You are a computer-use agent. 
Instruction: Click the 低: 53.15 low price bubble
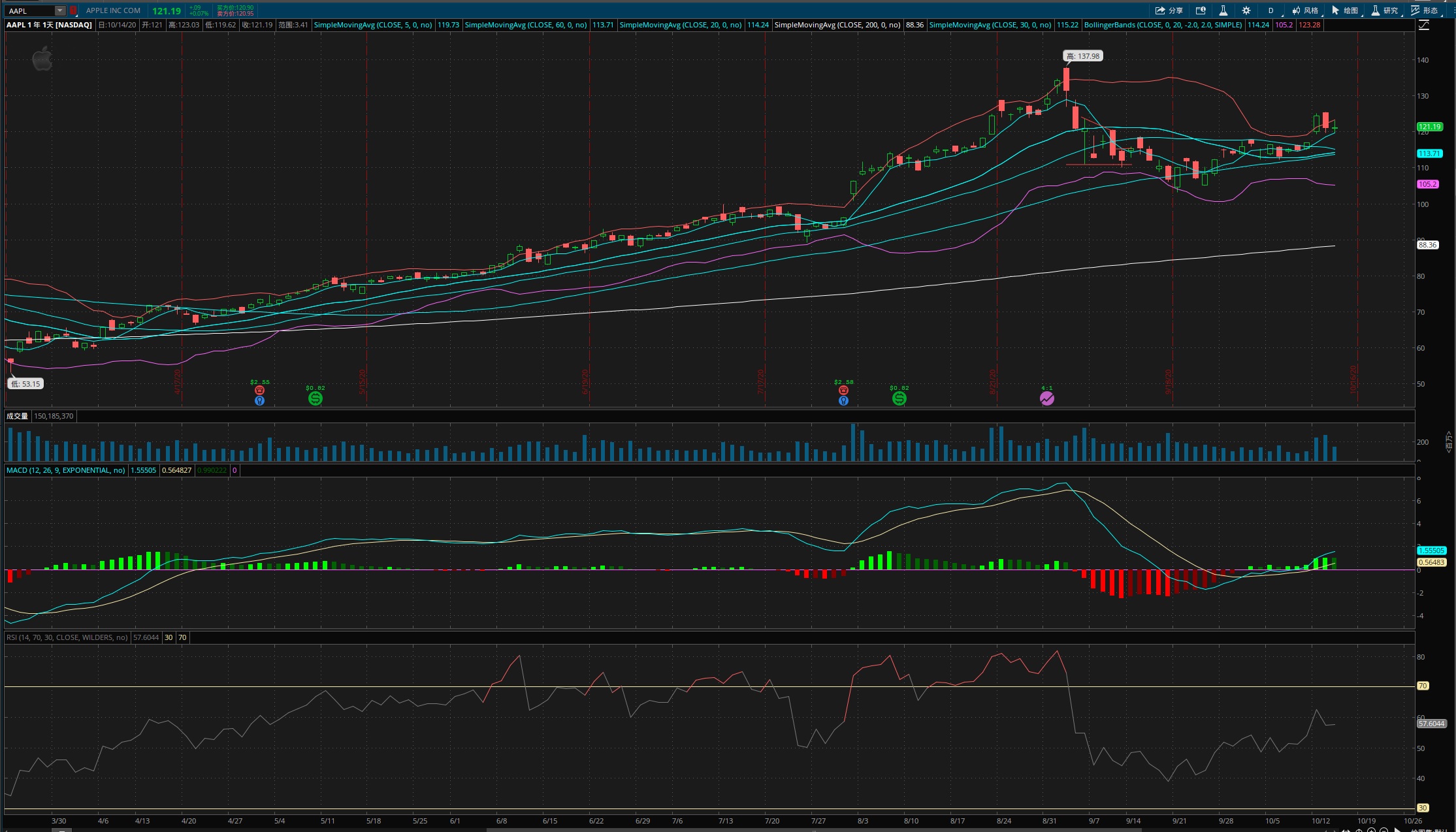pyautogui.click(x=25, y=384)
